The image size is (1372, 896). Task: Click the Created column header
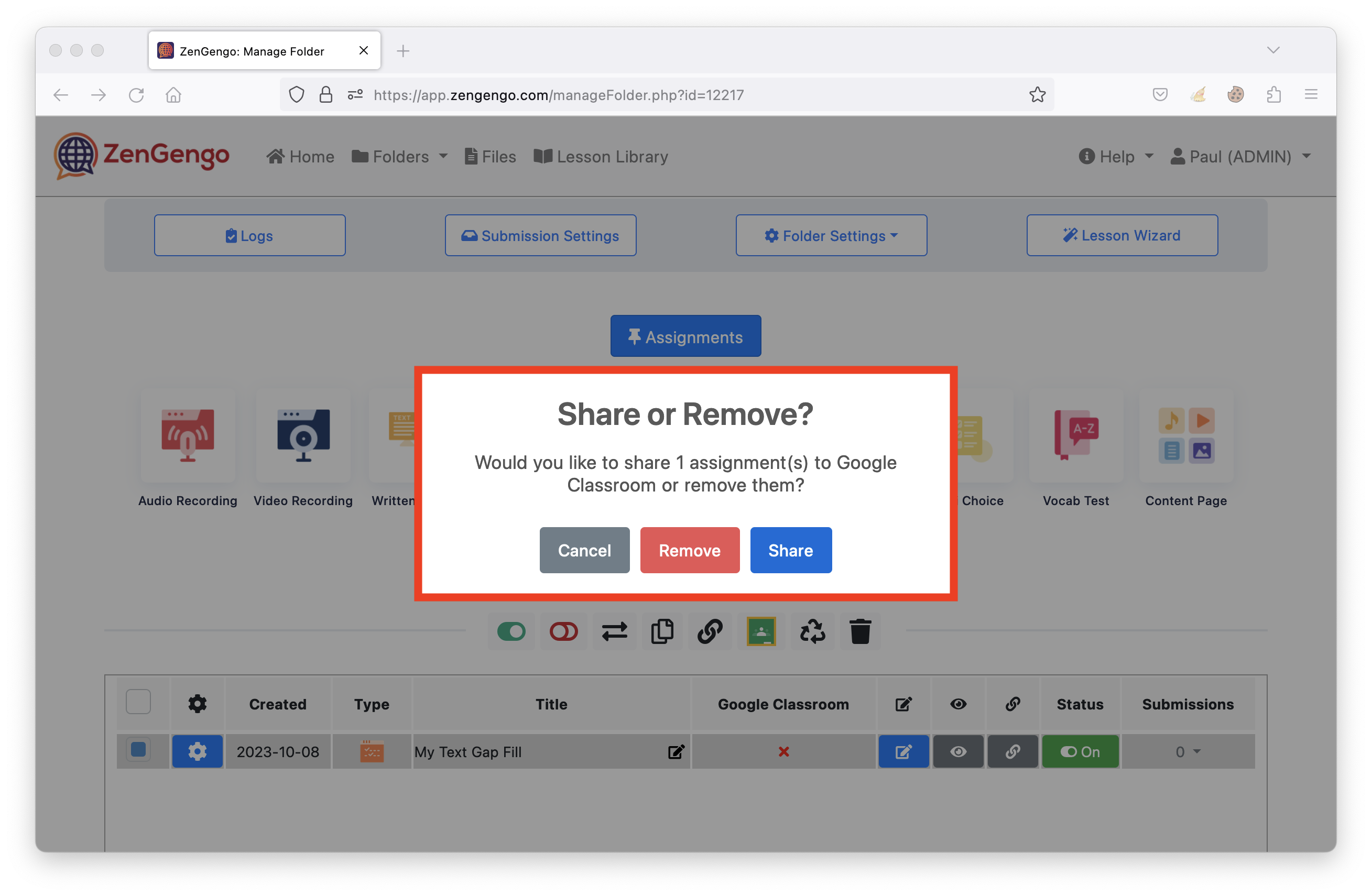pos(277,704)
